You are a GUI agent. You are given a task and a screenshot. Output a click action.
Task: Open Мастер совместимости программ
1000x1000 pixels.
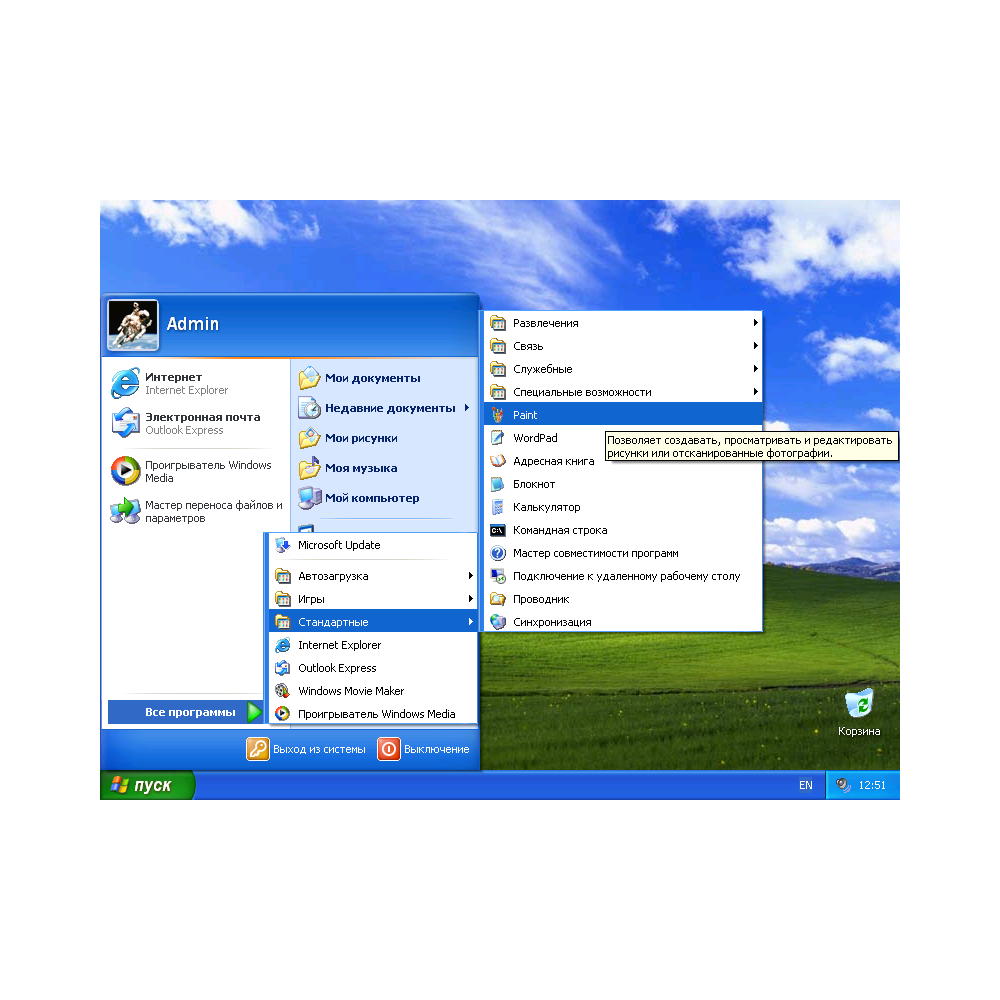pos(622,553)
